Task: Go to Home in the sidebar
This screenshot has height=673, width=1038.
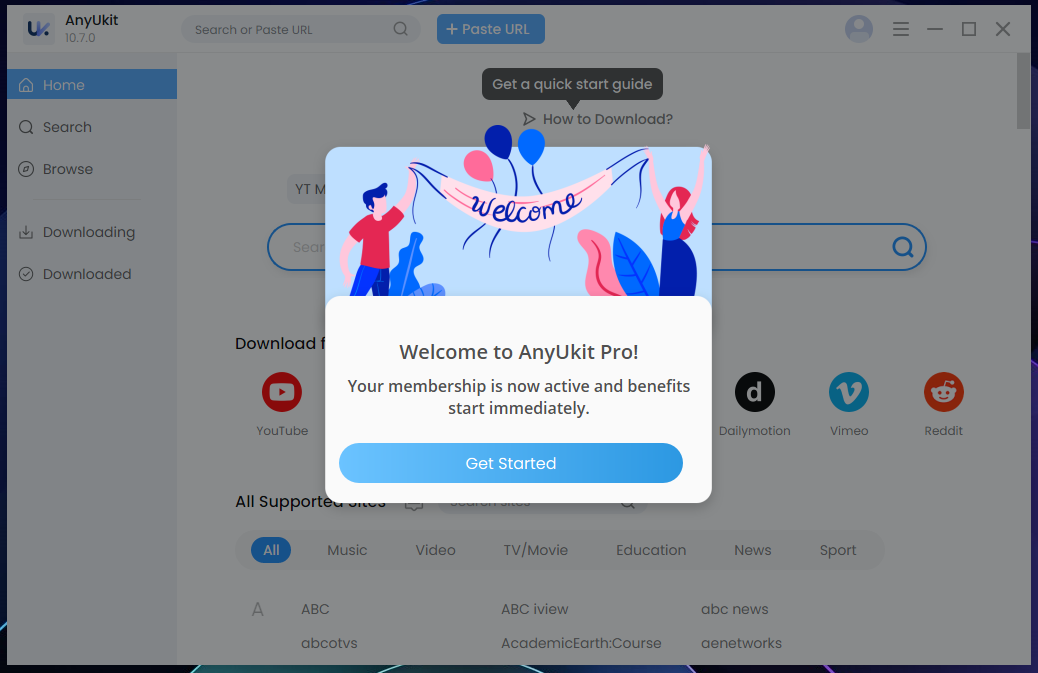Action: click(92, 85)
